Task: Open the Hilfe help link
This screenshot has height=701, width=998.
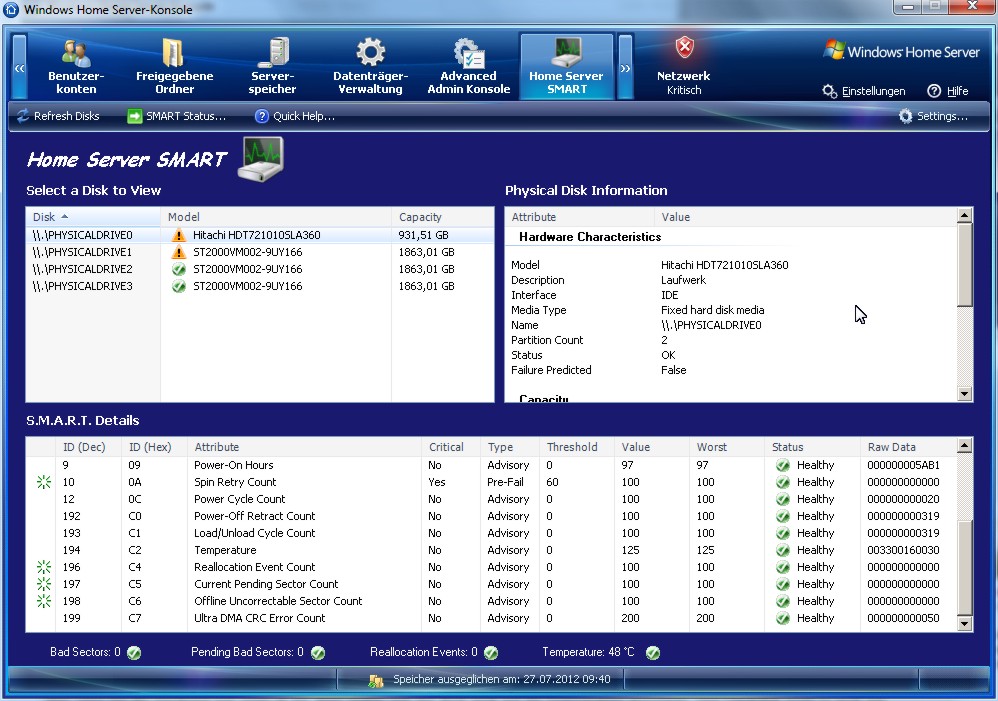Action: (948, 91)
